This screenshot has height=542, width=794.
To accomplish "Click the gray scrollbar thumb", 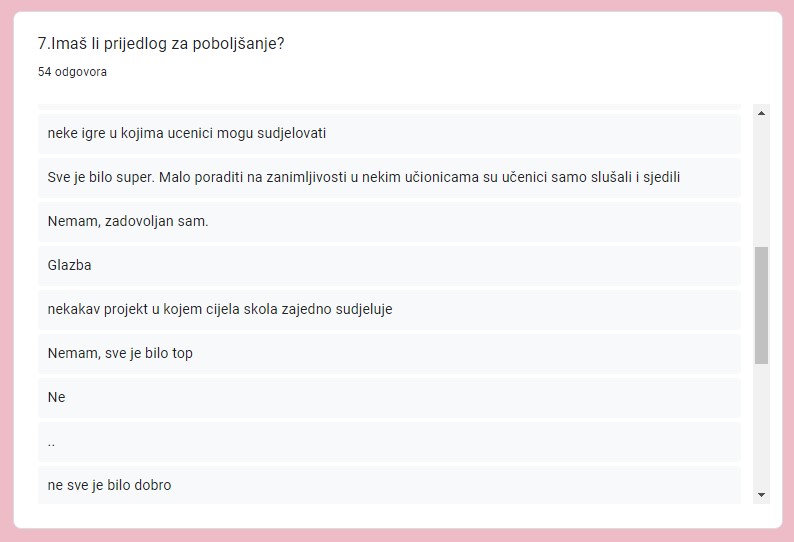I will point(761,305).
